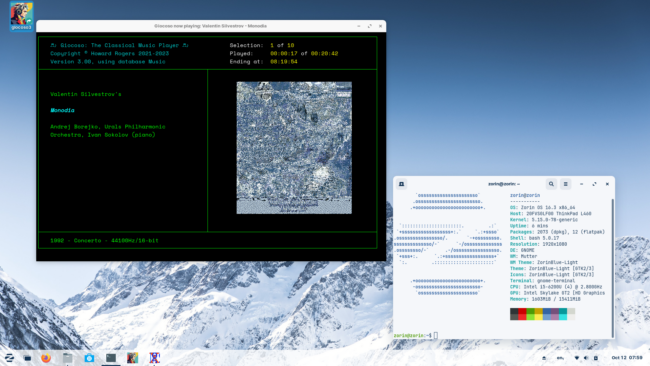
Task: Click the 'Kernel: 5.15.0-78-generic' line
Action: click(x=544, y=220)
